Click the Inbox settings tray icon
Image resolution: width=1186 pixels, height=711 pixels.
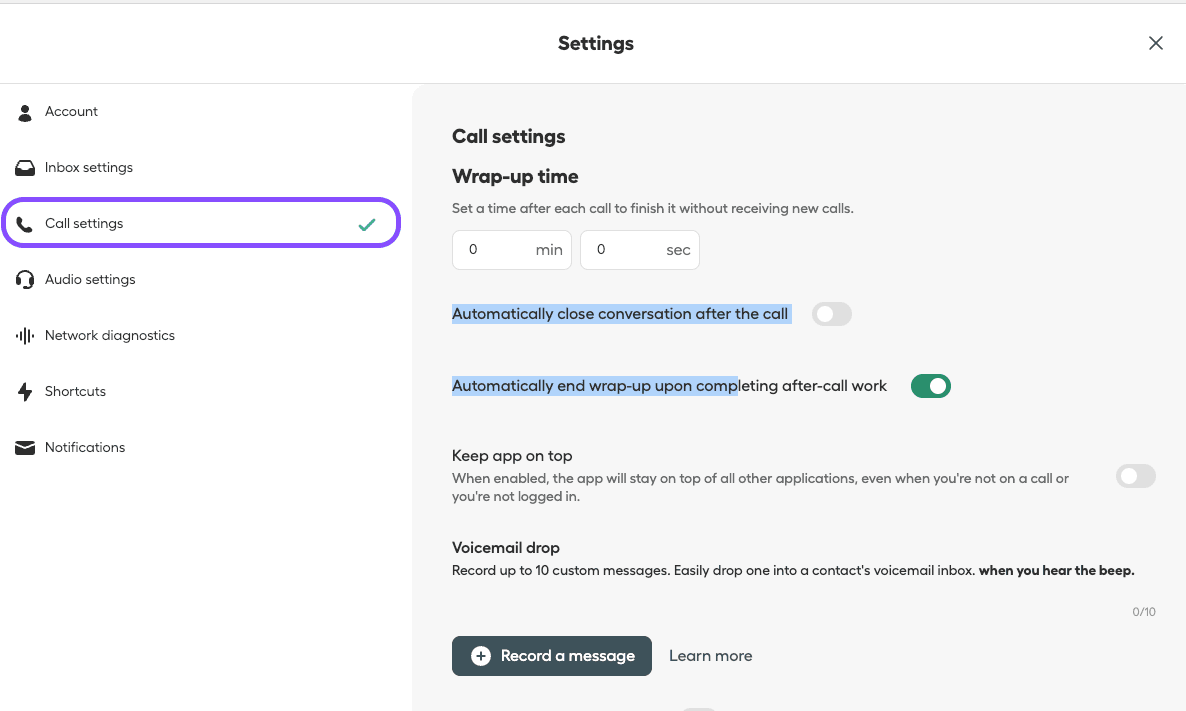pyautogui.click(x=25, y=168)
